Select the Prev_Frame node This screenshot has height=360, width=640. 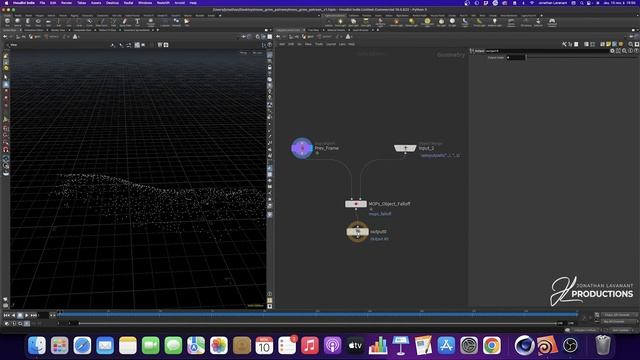point(302,148)
